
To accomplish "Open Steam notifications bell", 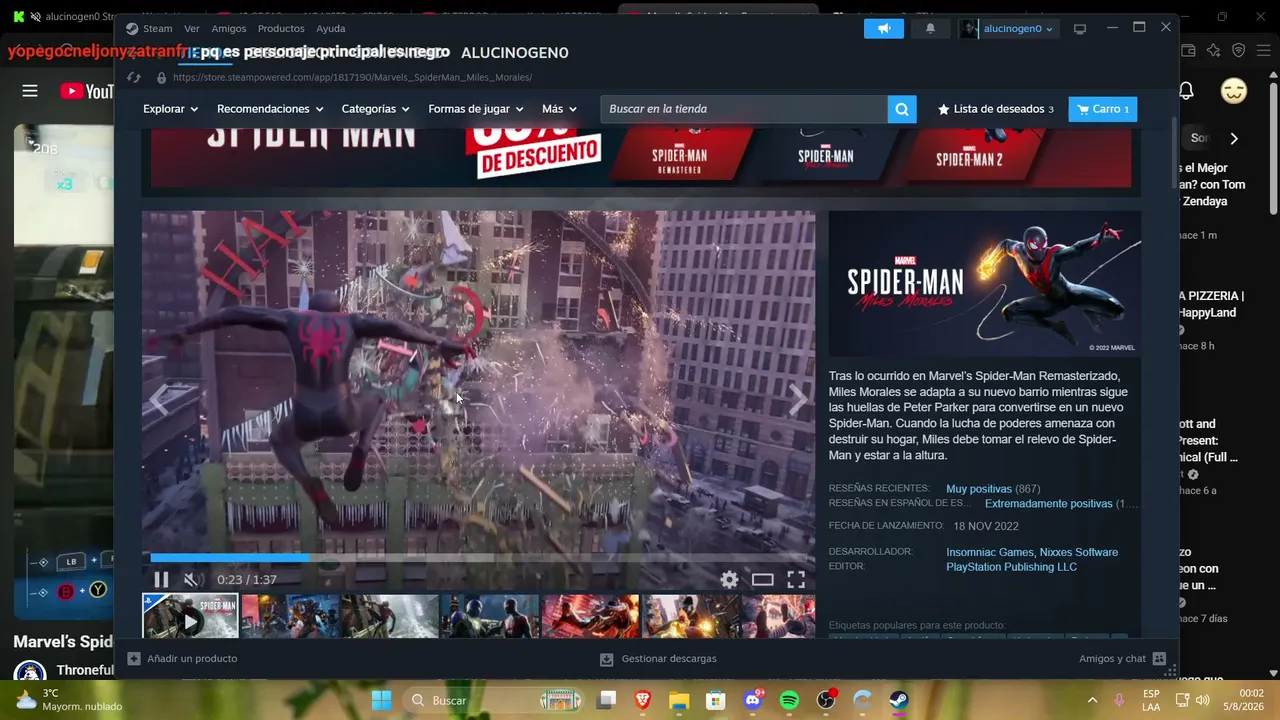I will [x=930, y=29].
